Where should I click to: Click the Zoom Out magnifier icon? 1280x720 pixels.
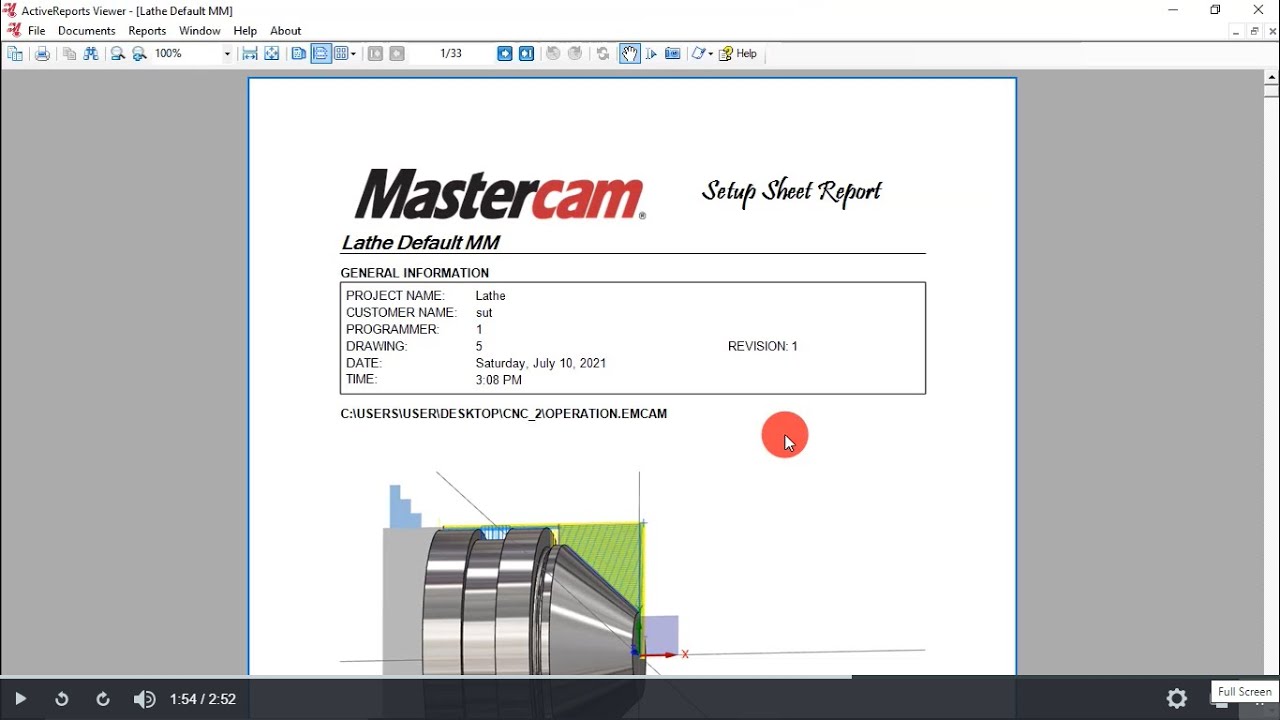[x=117, y=54]
